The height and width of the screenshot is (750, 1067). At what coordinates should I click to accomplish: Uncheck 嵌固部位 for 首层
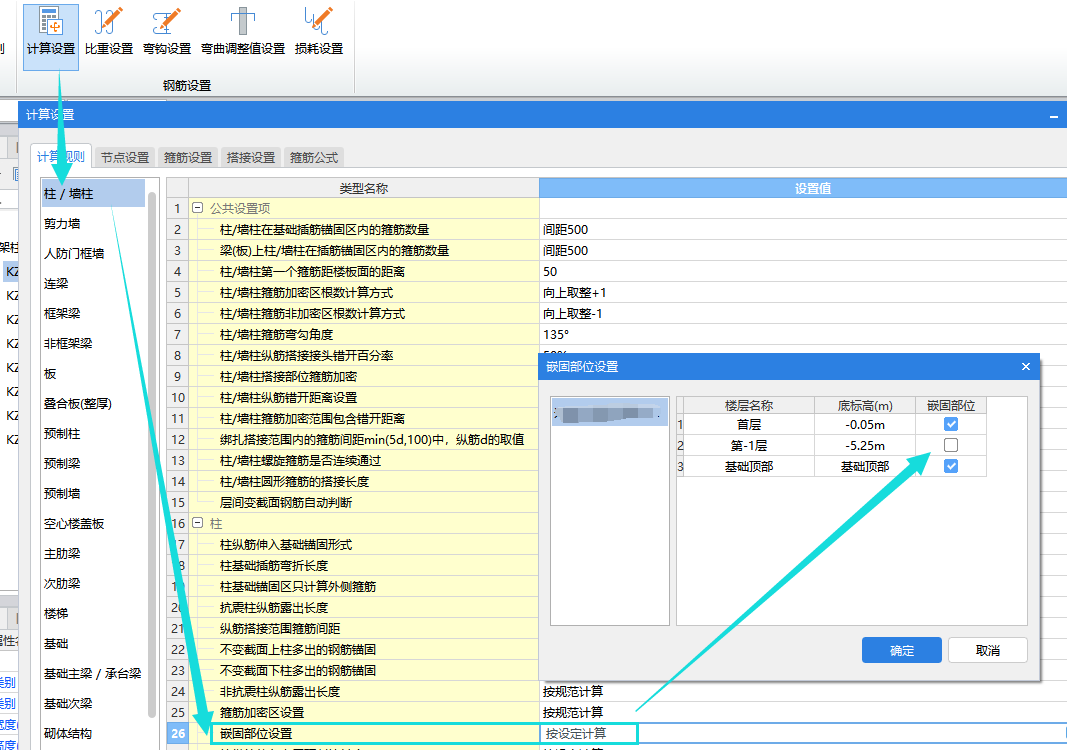tap(951, 424)
